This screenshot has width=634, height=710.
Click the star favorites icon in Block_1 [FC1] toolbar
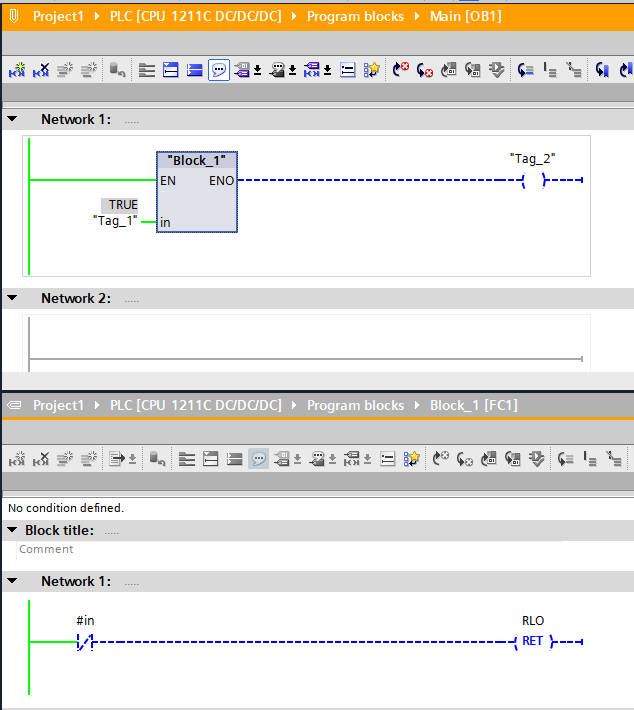[x=411, y=459]
